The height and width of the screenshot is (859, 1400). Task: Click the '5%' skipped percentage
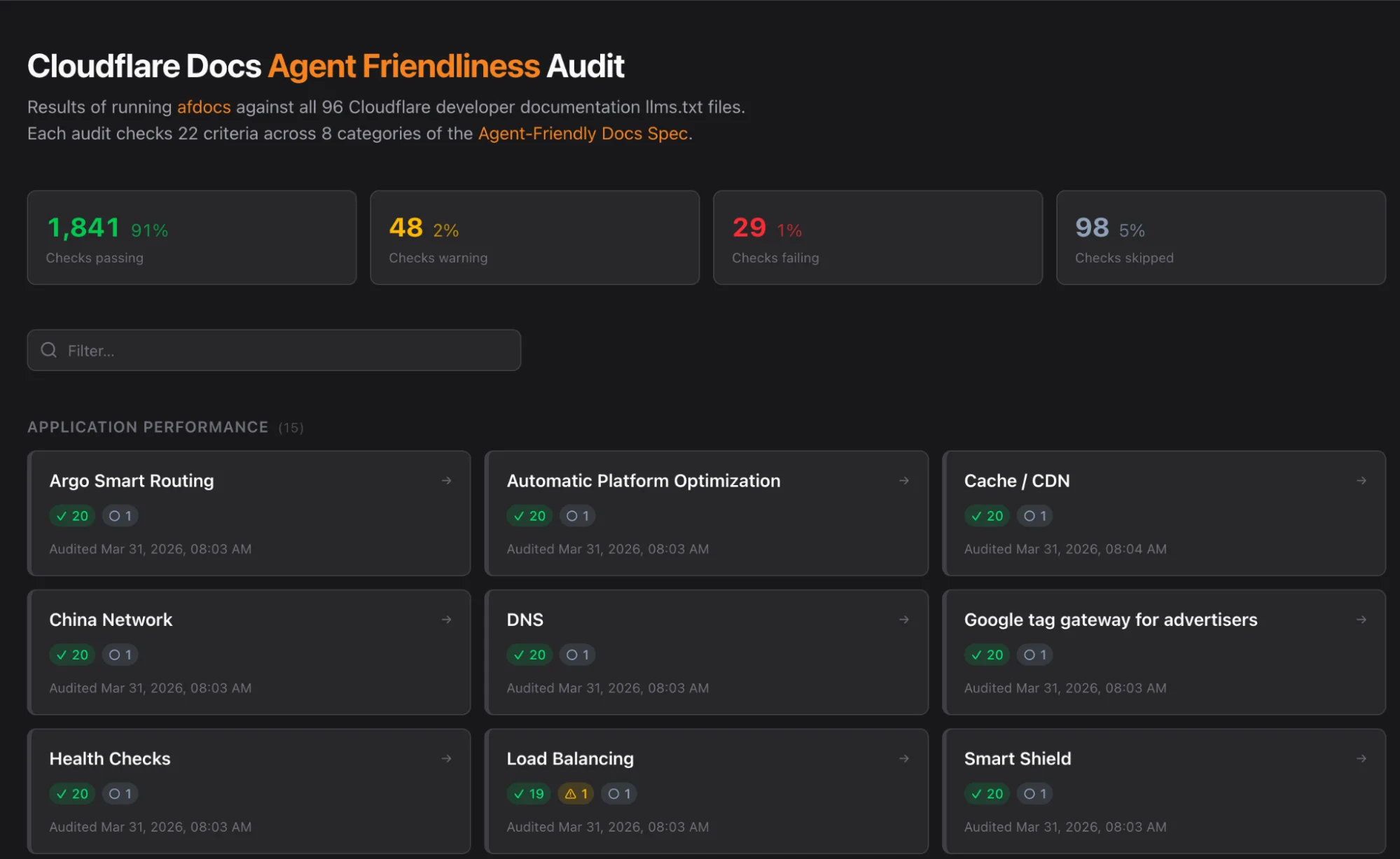(x=1132, y=230)
